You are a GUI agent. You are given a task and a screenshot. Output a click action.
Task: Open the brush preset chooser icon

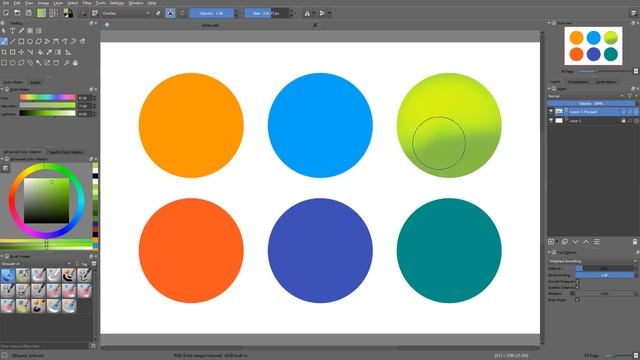pos(95,13)
